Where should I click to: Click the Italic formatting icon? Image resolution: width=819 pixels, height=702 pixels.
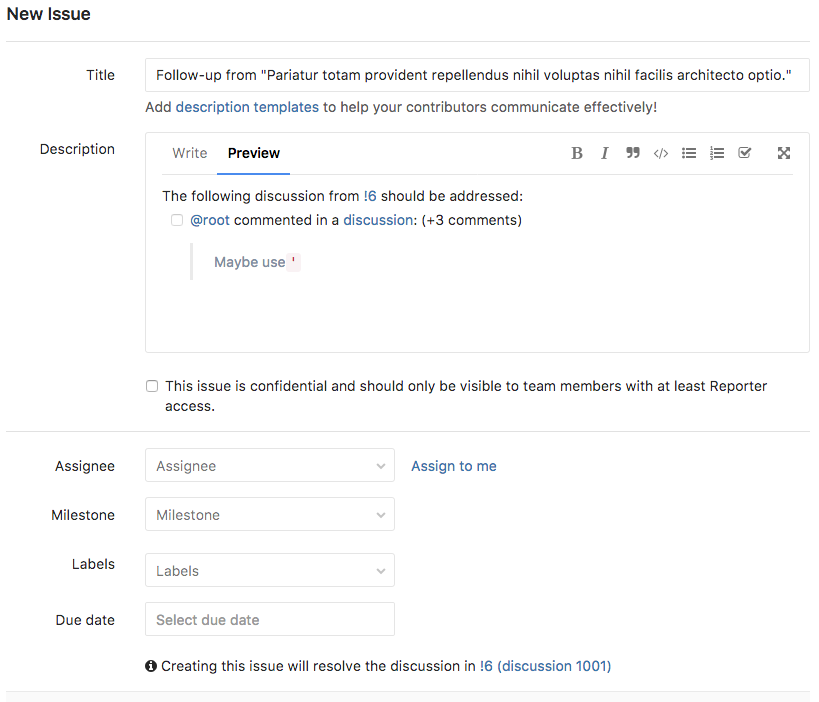click(x=604, y=153)
